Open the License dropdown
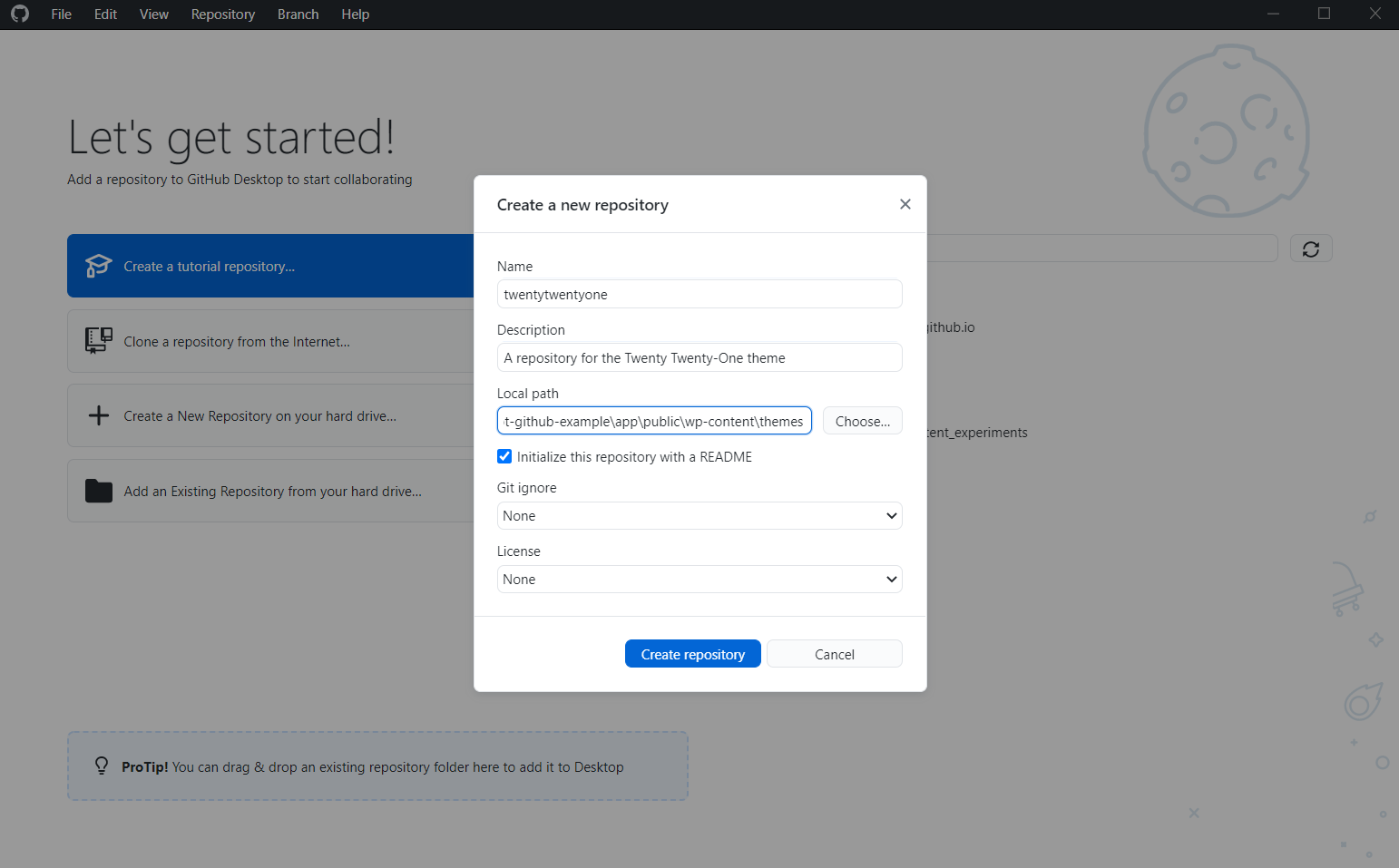The width and height of the screenshot is (1399, 868). click(x=699, y=579)
